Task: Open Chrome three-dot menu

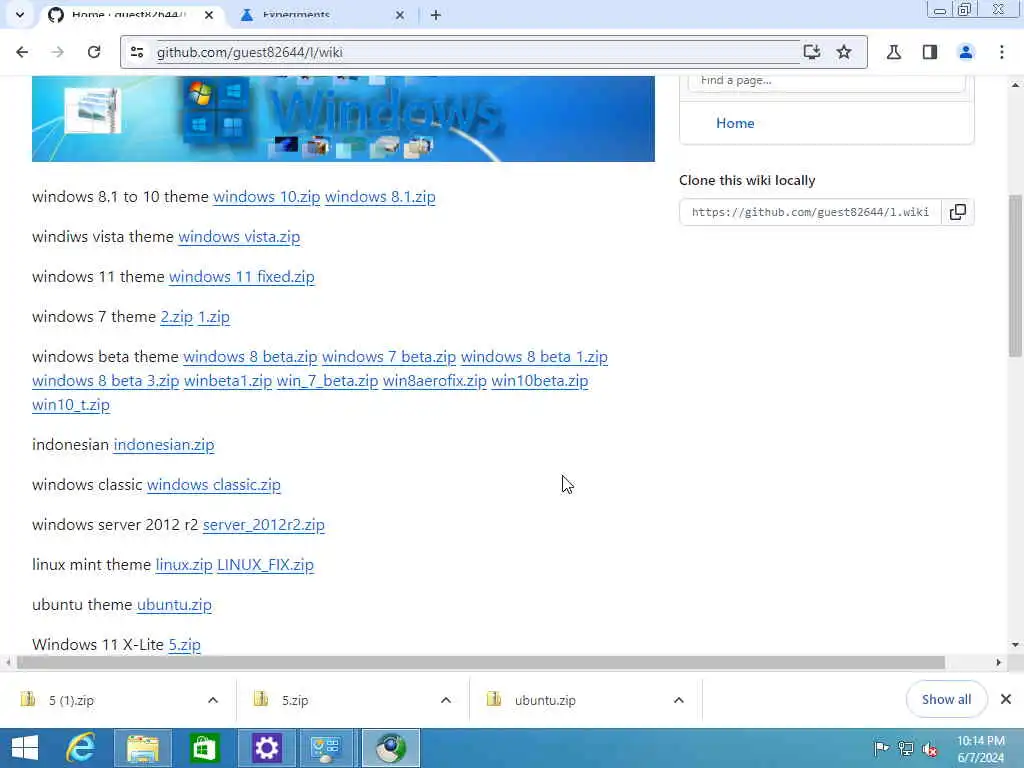Action: [x=1002, y=52]
